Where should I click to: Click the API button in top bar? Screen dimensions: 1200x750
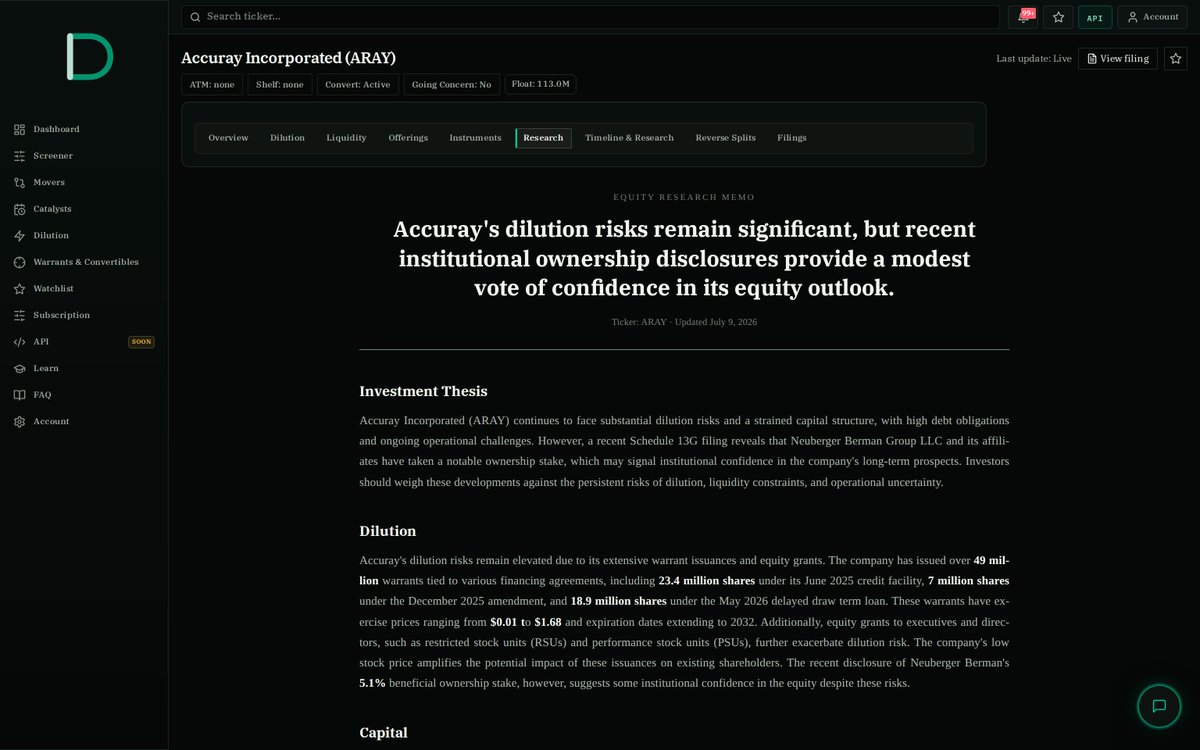pyautogui.click(x=1095, y=17)
